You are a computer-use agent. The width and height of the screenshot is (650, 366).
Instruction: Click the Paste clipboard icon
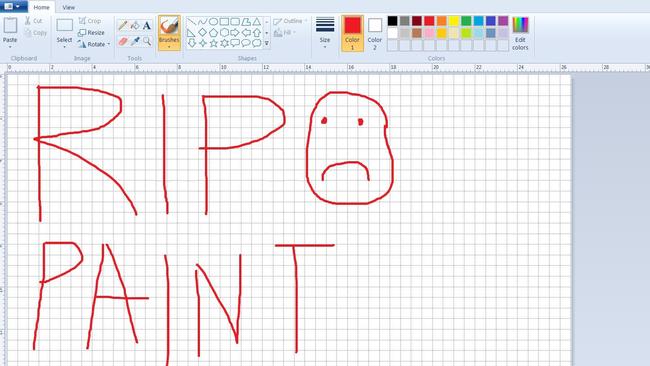pos(10,26)
